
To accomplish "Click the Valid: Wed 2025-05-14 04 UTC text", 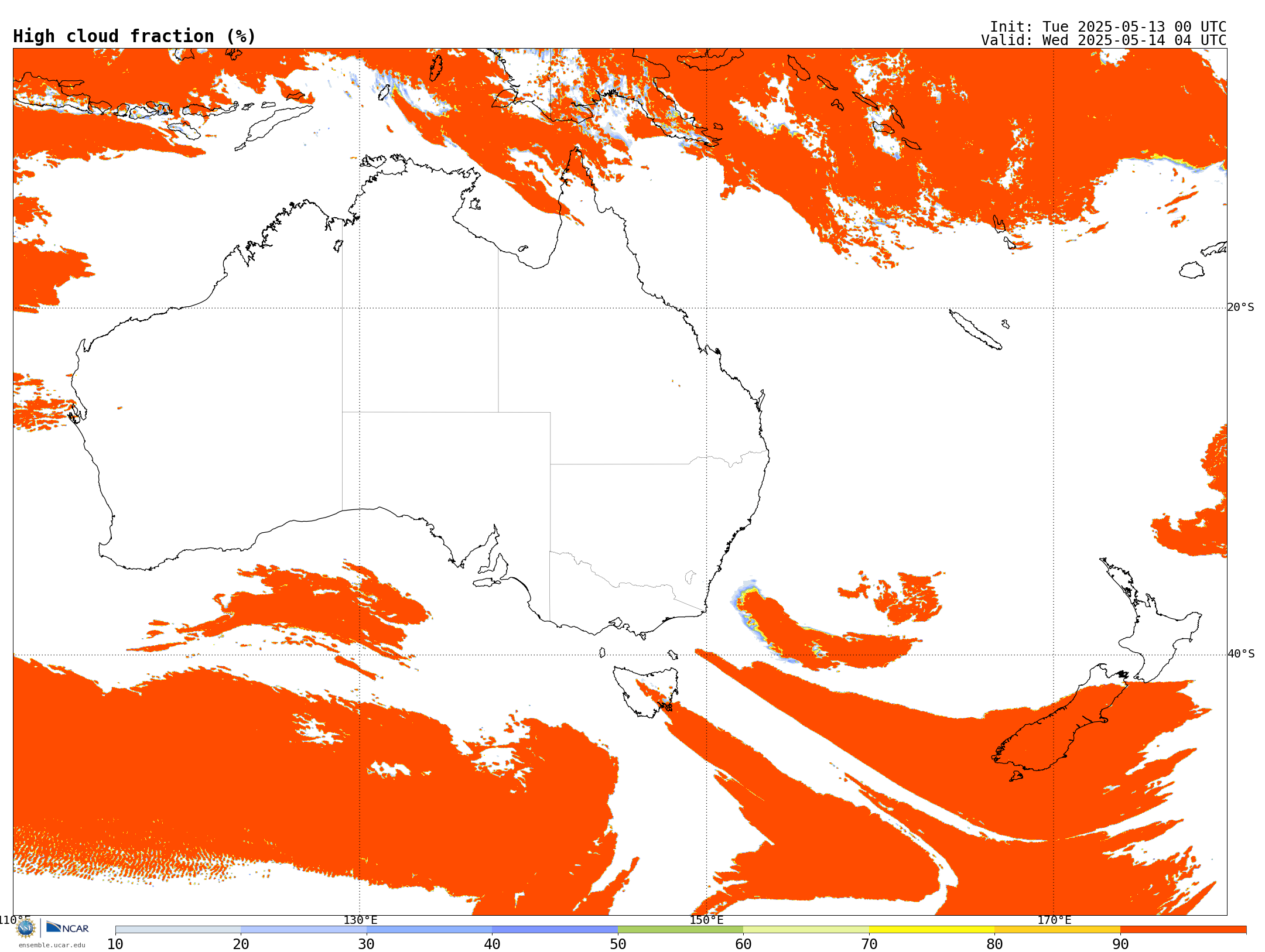I will click(x=1104, y=40).
